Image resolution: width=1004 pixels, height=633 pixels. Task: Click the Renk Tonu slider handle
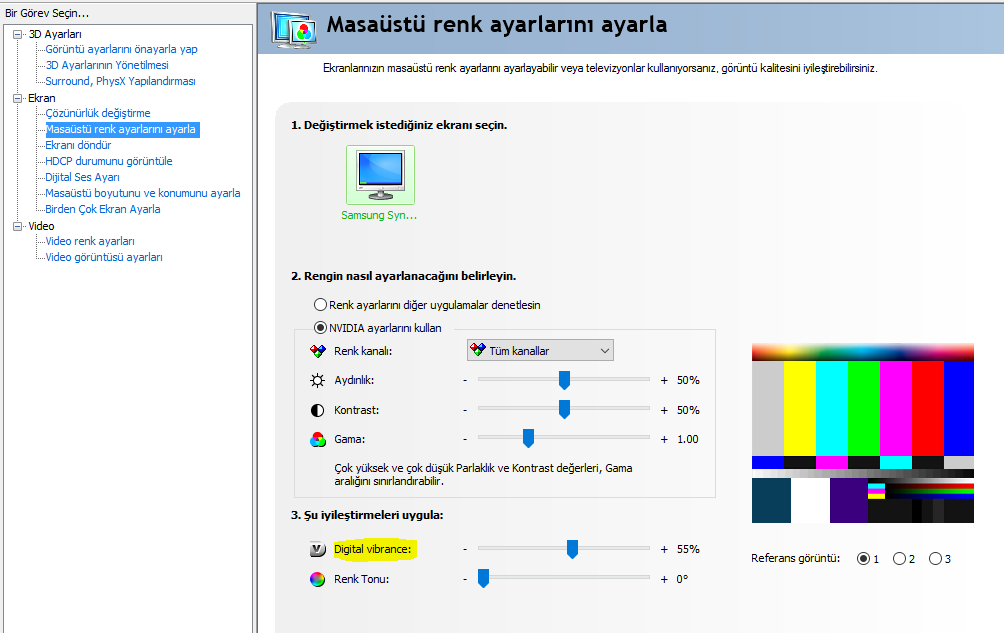click(483, 578)
